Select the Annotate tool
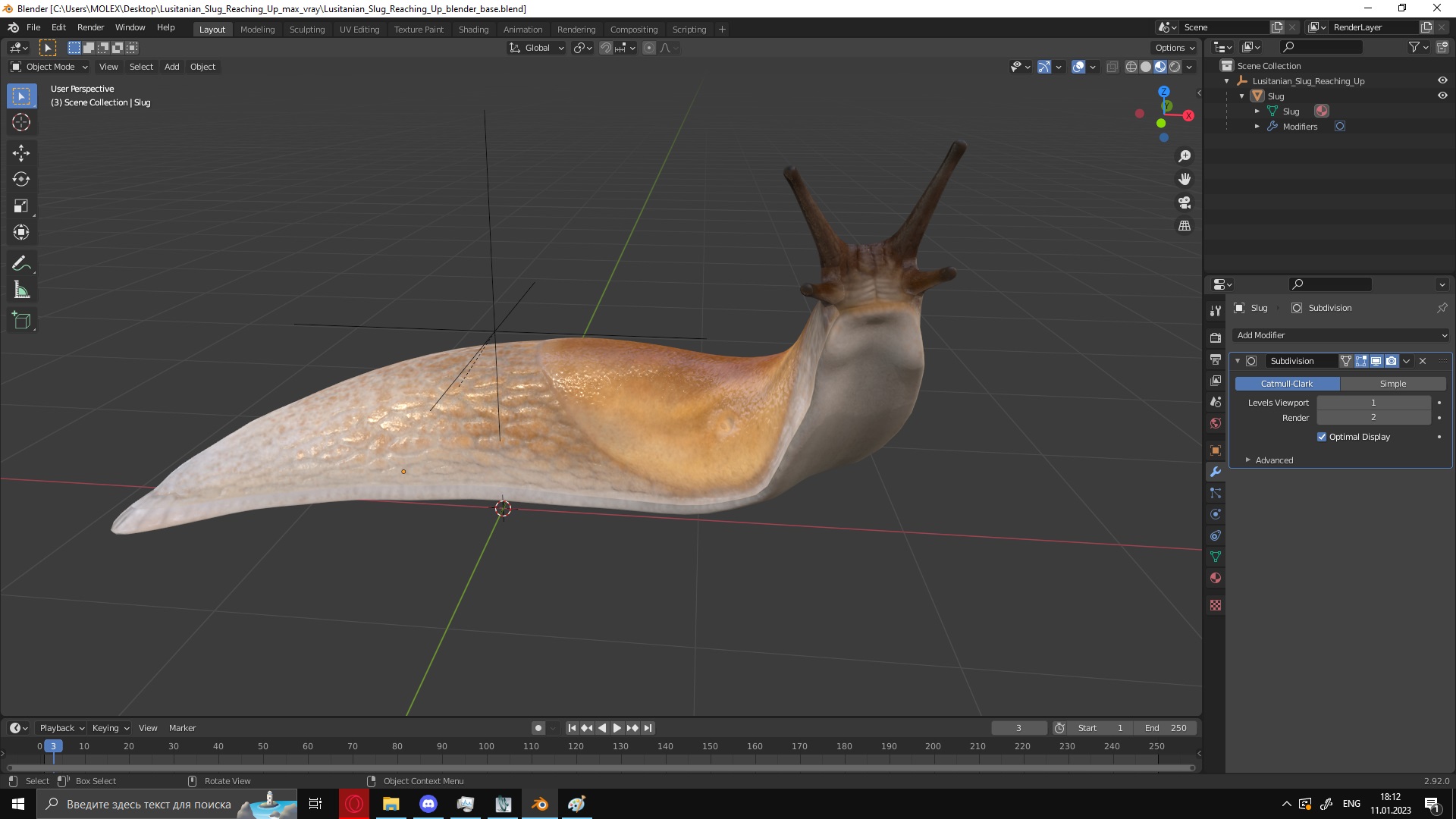The image size is (1456, 819). (21, 263)
